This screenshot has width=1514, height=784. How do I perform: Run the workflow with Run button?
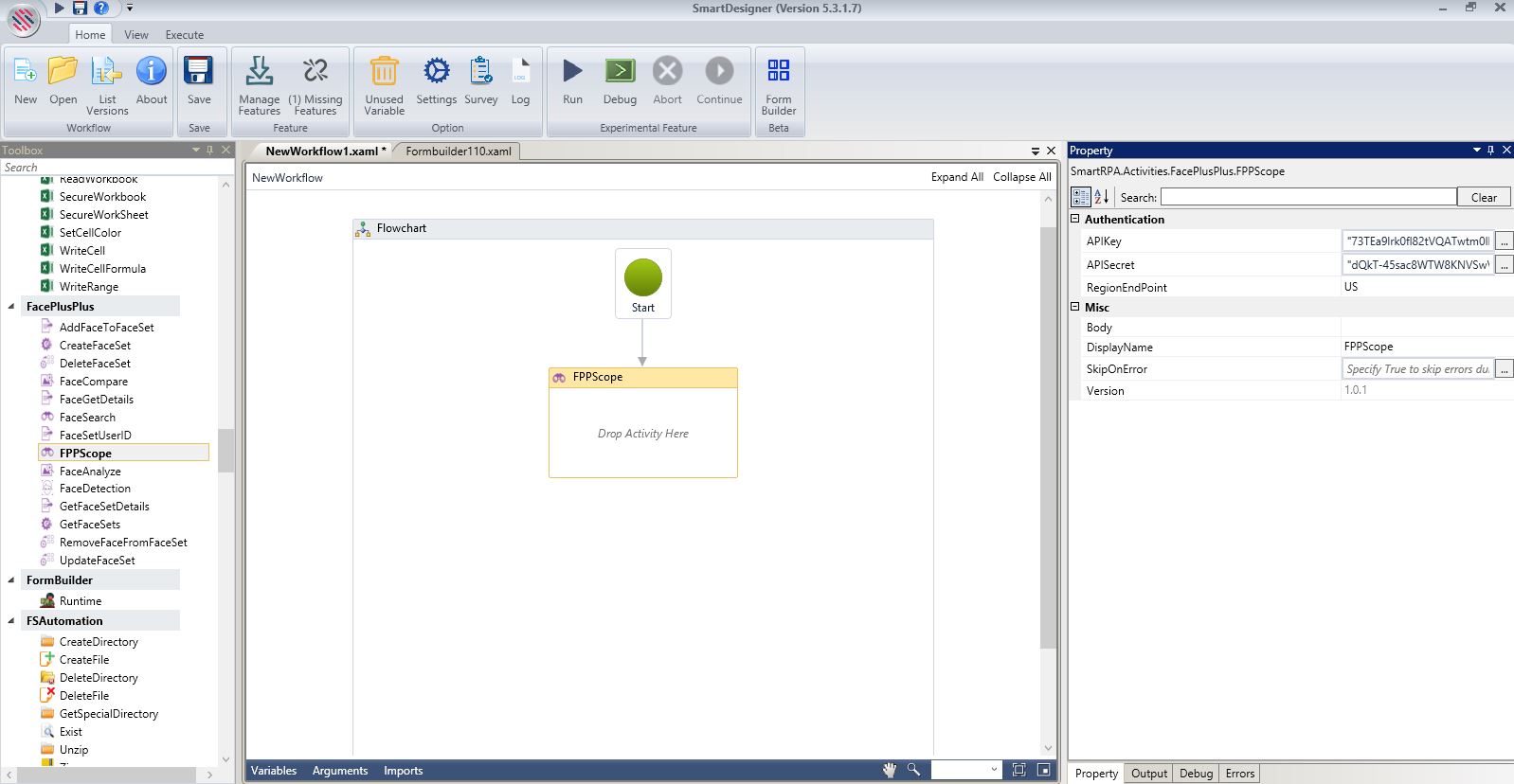(572, 72)
